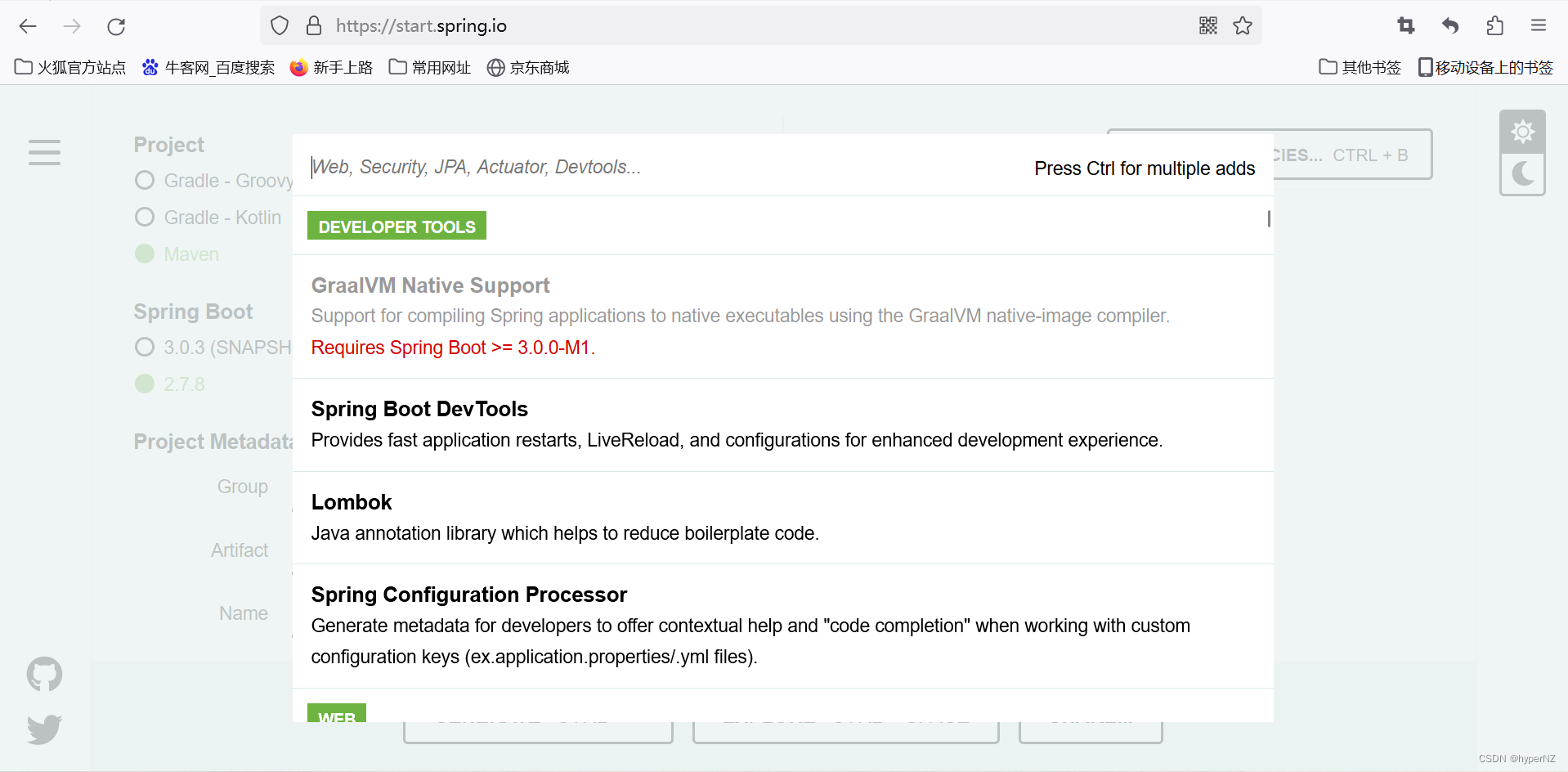Screen dimensions: 1568x772
Task: Go back to the previous page
Action: pyautogui.click(x=28, y=26)
